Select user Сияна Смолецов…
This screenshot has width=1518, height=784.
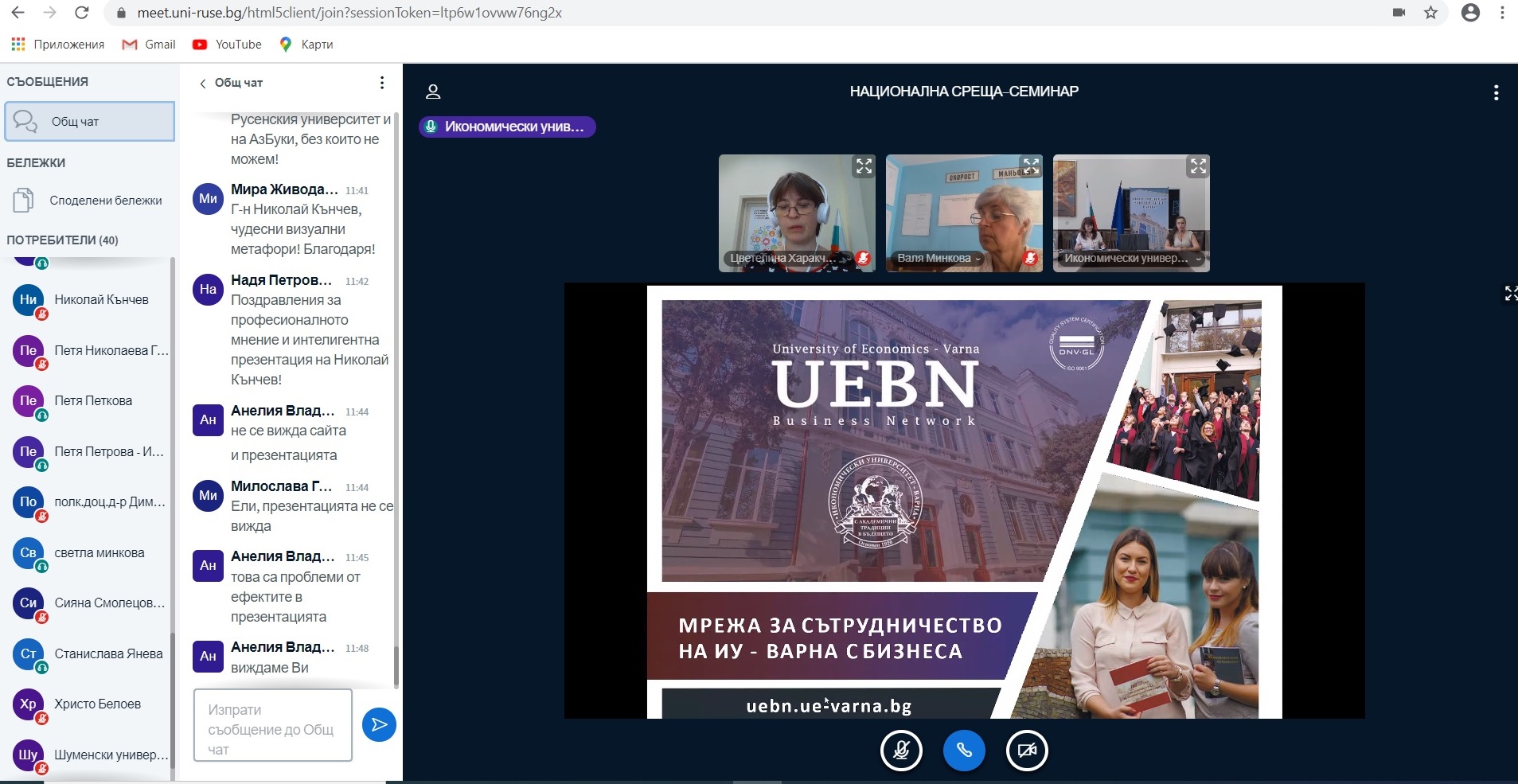click(89, 603)
